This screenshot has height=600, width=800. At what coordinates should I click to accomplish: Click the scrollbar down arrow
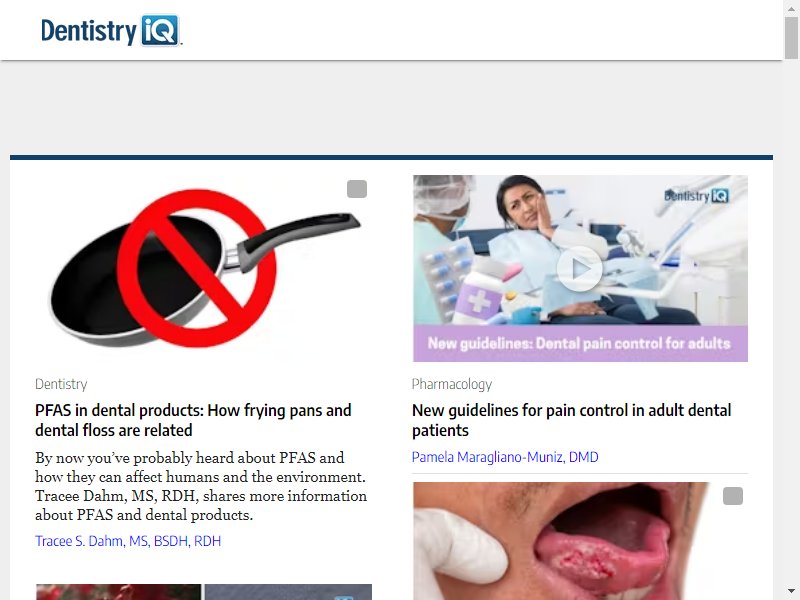[x=791, y=591]
